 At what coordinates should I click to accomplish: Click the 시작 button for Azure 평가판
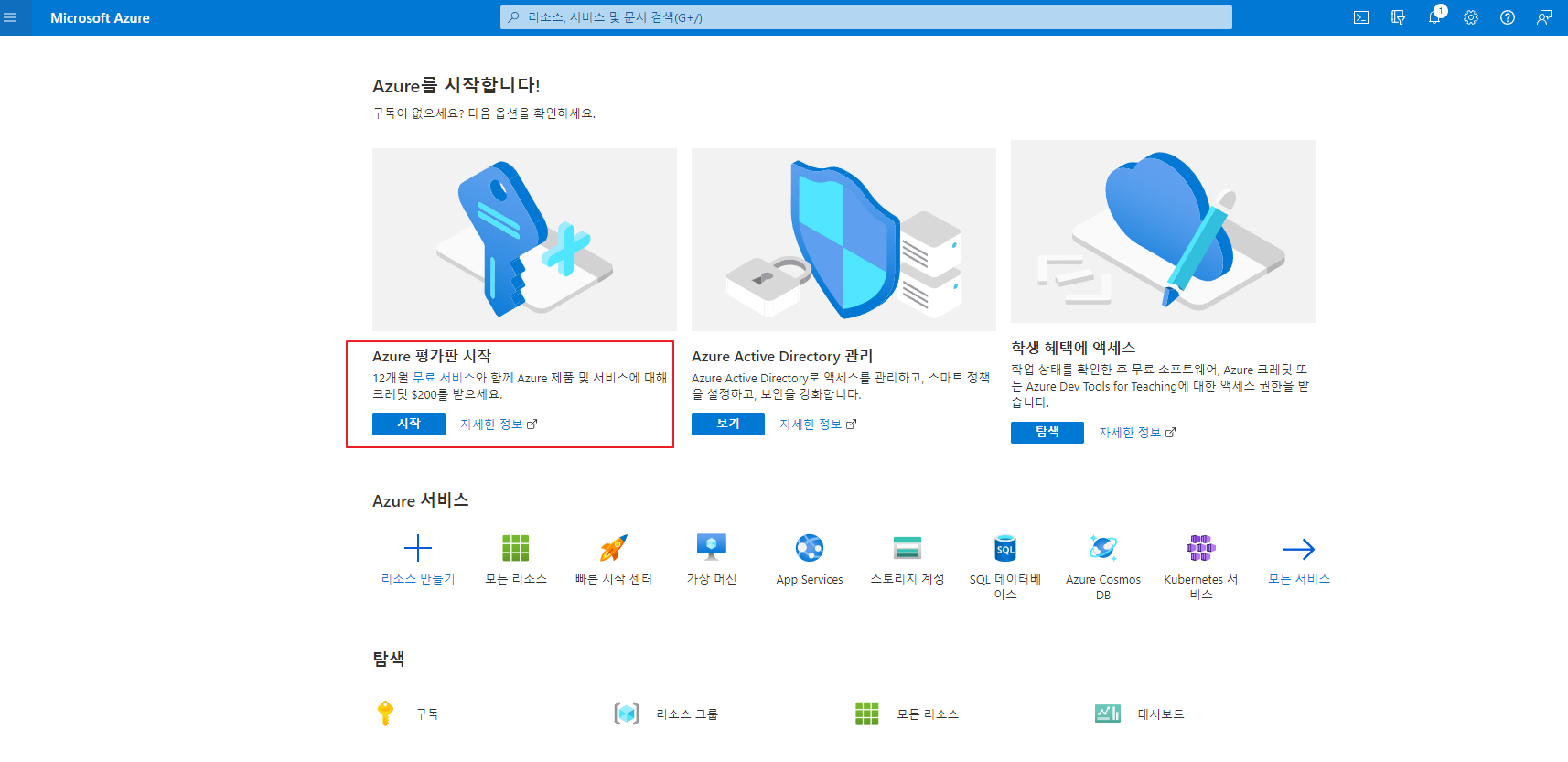click(409, 424)
